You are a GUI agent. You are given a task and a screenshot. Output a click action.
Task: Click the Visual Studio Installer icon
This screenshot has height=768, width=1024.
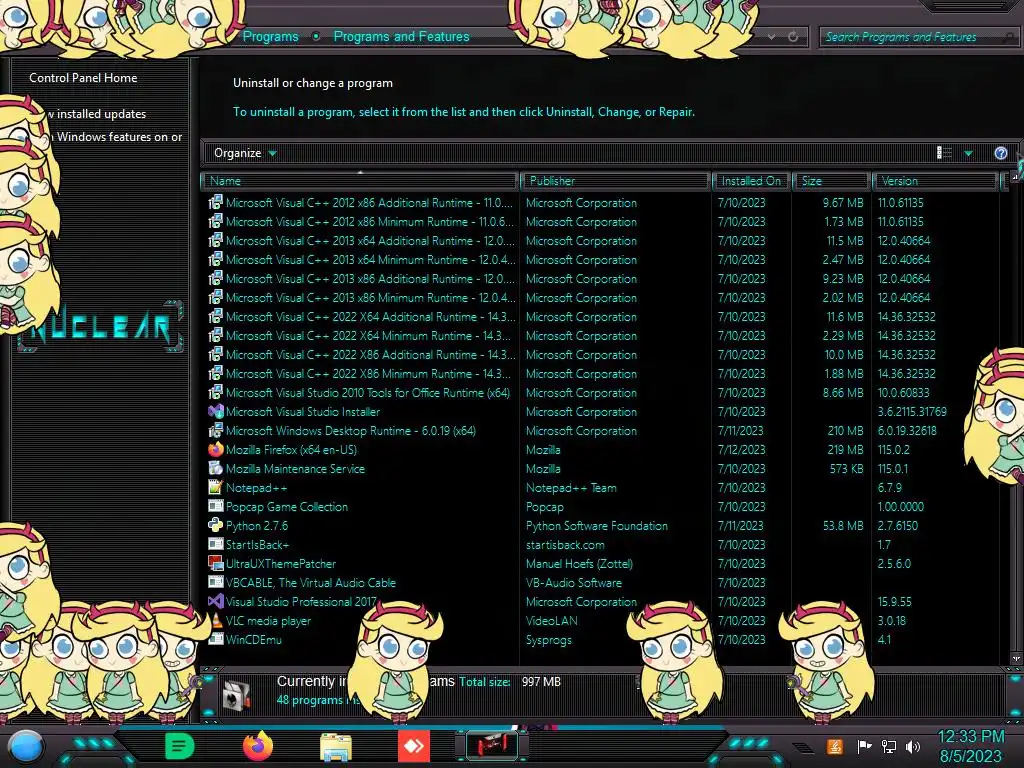pyautogui.click(x=216, y=411)
